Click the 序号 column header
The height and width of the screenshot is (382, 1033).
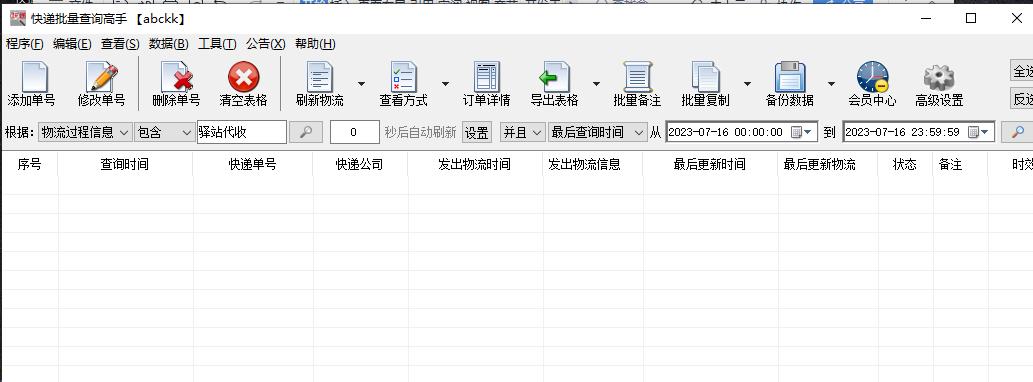click(29, 165)
